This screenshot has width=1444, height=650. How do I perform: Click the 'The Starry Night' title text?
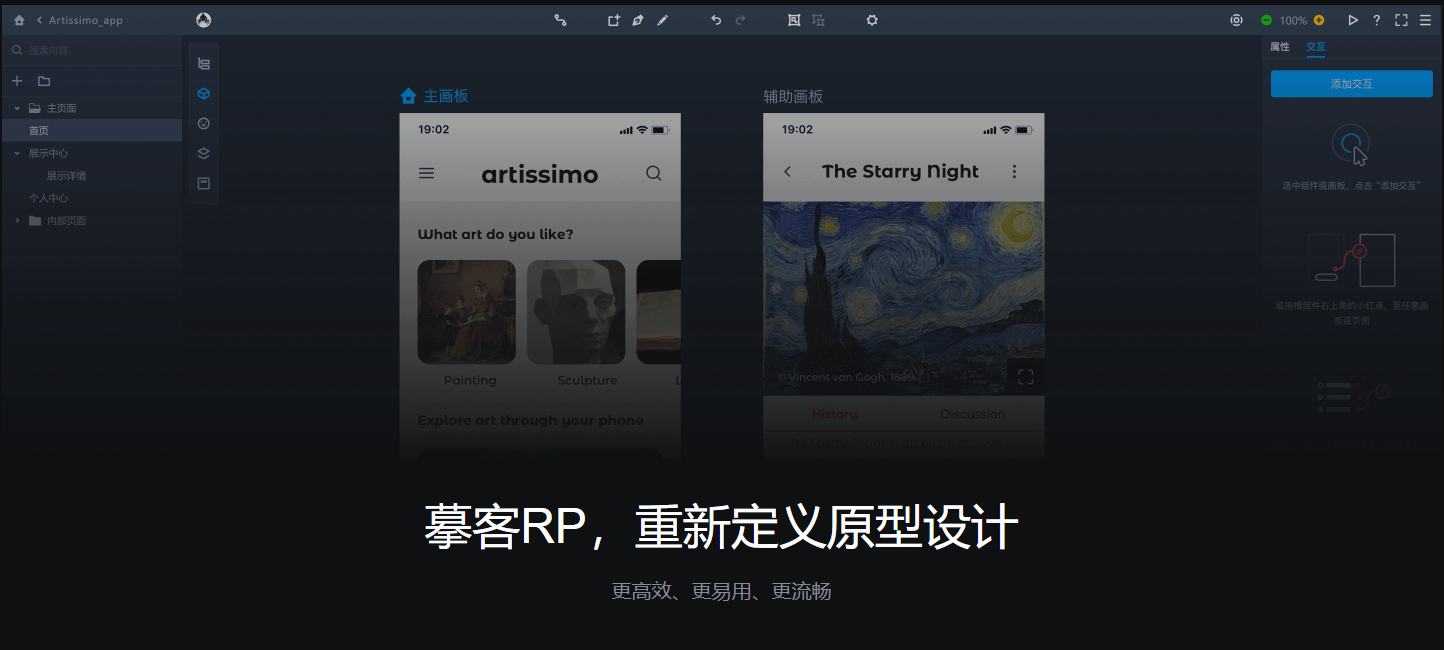tap(900, 172)
